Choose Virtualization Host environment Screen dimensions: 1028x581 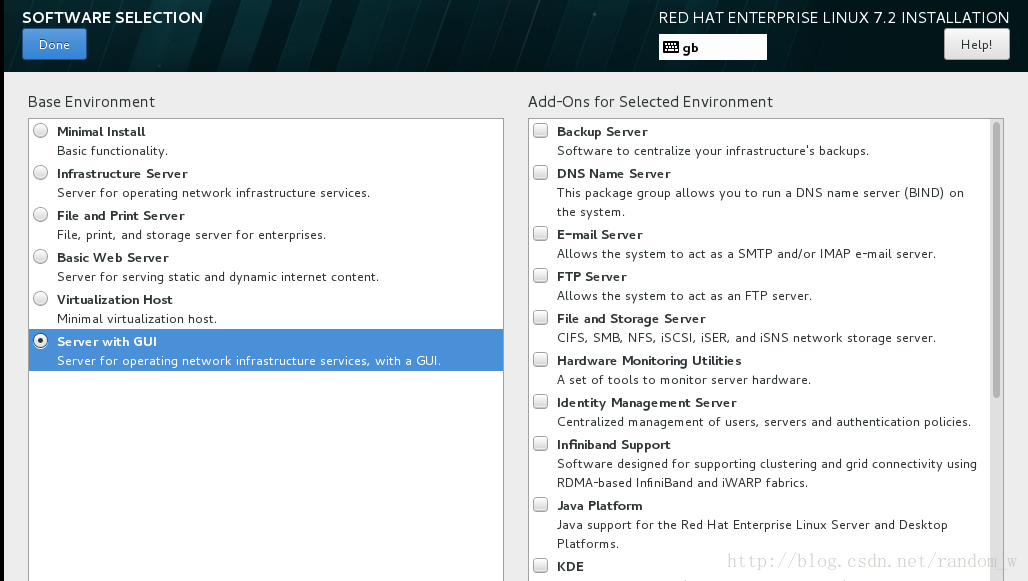point(41,299)
